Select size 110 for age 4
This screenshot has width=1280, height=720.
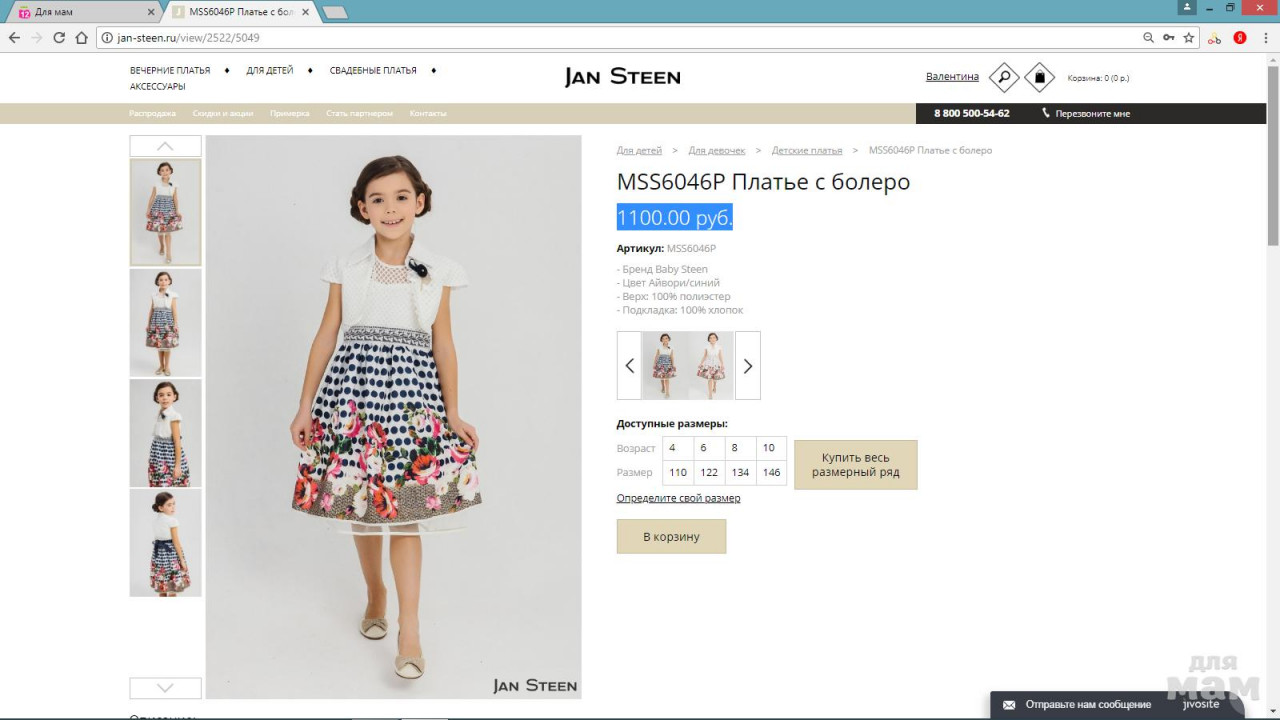point(678,472)
